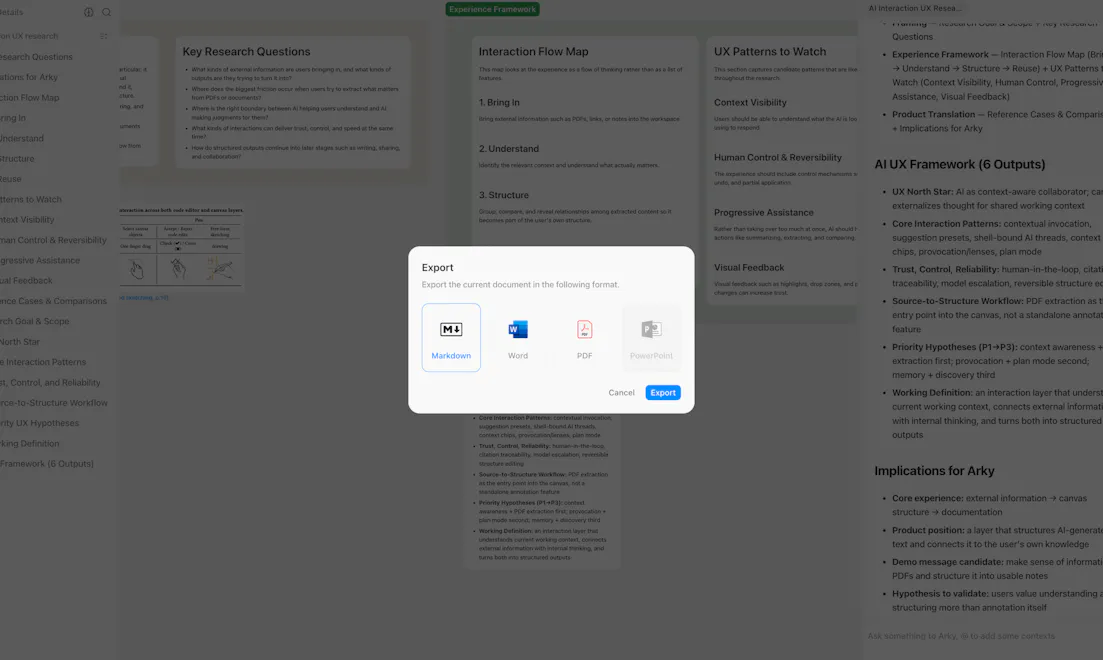Click Progressive Assistance heading on canvas card
1103x660 pixels.
(763, 212)
